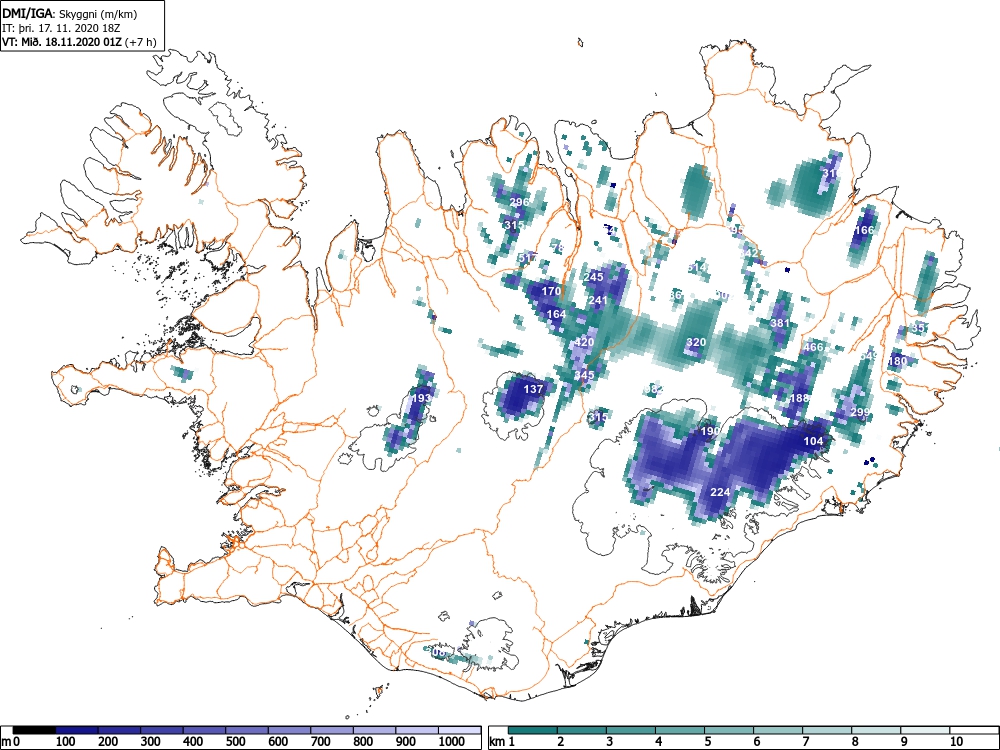The height and width of the screenshot is (750, 1000).
Task: Click the '166' visibility value on the map
Action: coord(864,230)
